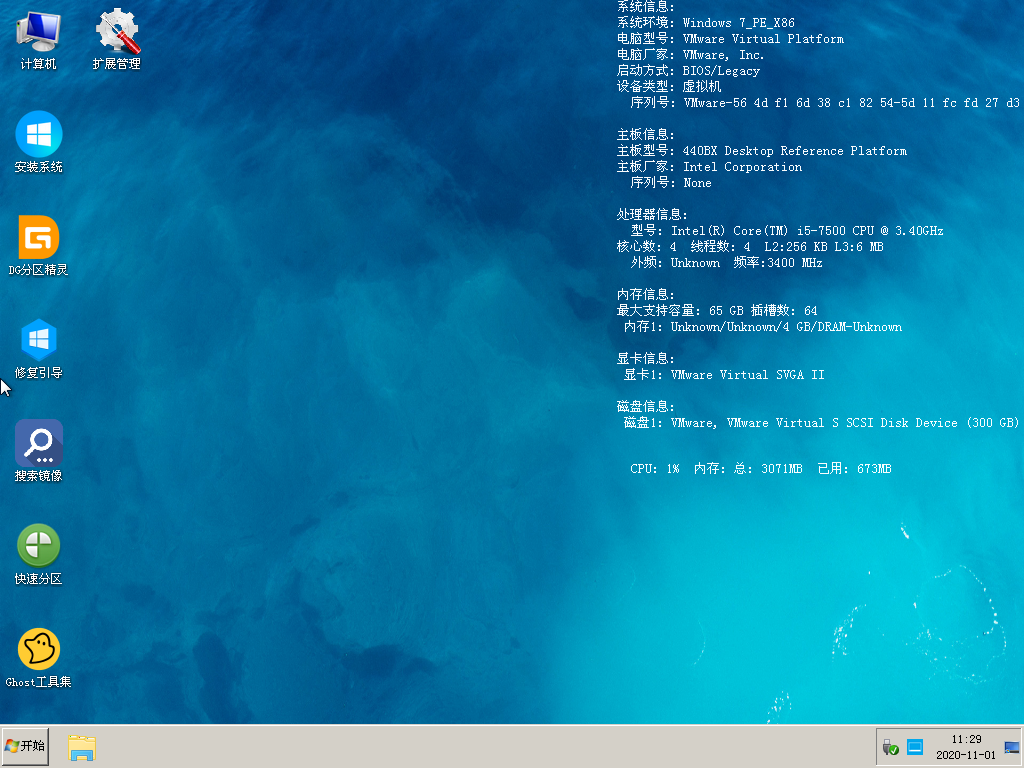
Task: Click "440BX Desktop Reference Platform" text
Action: coord(795,151)
